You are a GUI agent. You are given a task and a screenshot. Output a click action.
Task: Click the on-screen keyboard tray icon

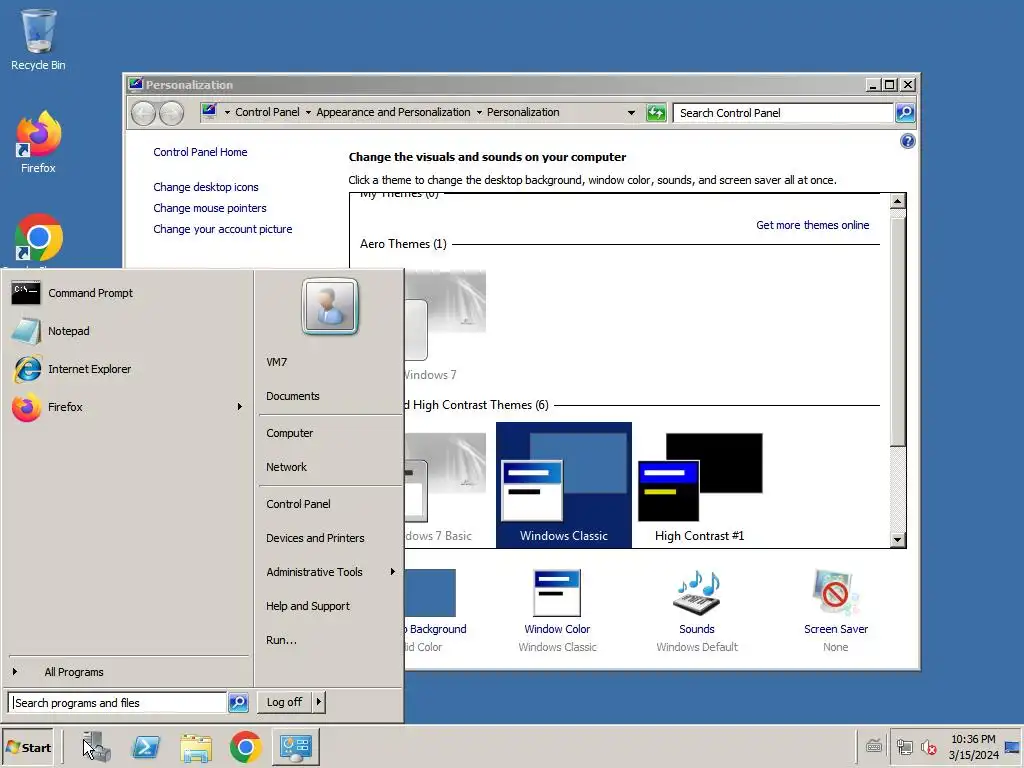pos(874,745)
